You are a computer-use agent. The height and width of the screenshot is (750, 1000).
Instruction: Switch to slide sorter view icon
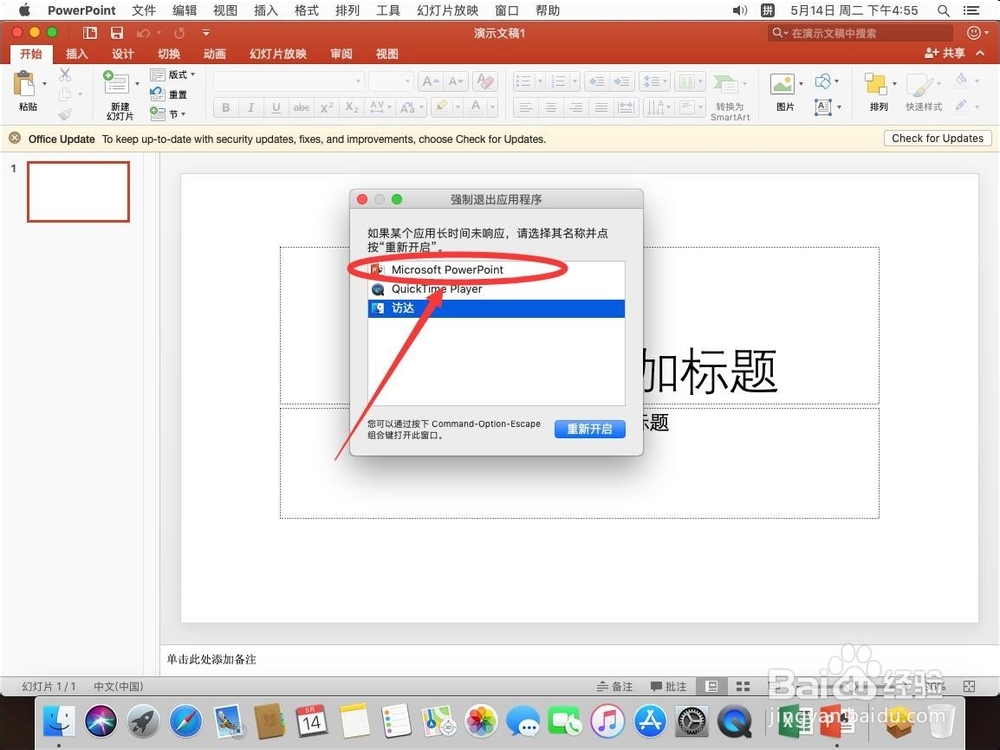(742, 686)
